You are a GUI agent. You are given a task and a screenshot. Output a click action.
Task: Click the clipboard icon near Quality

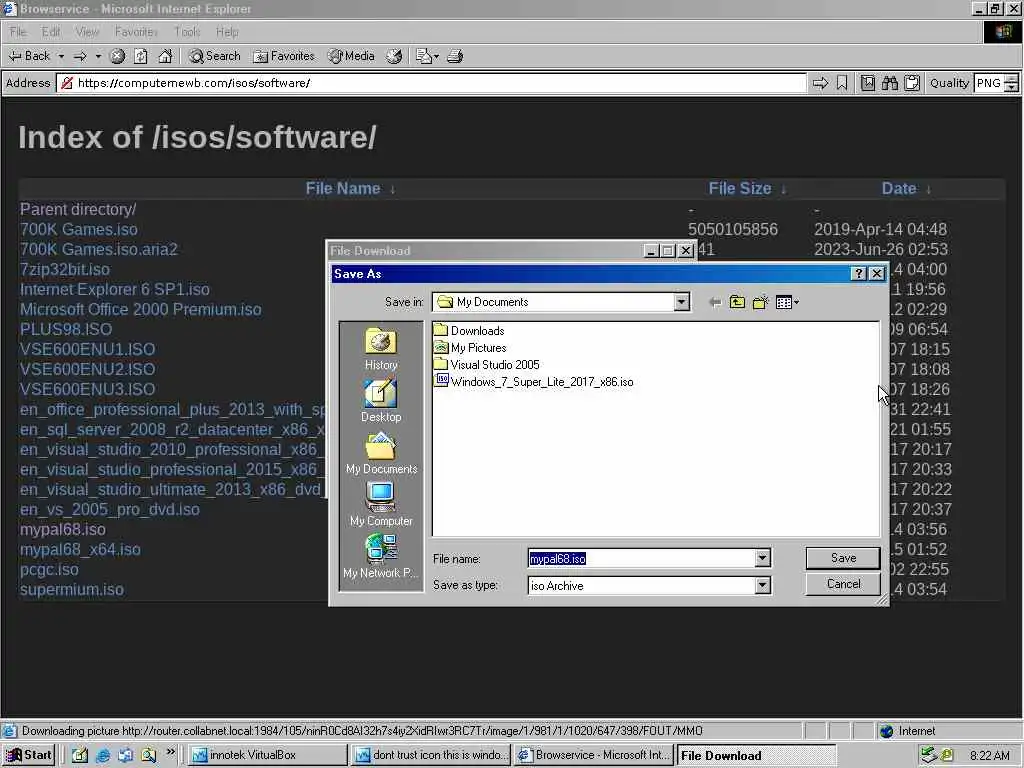(x=912, y=83)
